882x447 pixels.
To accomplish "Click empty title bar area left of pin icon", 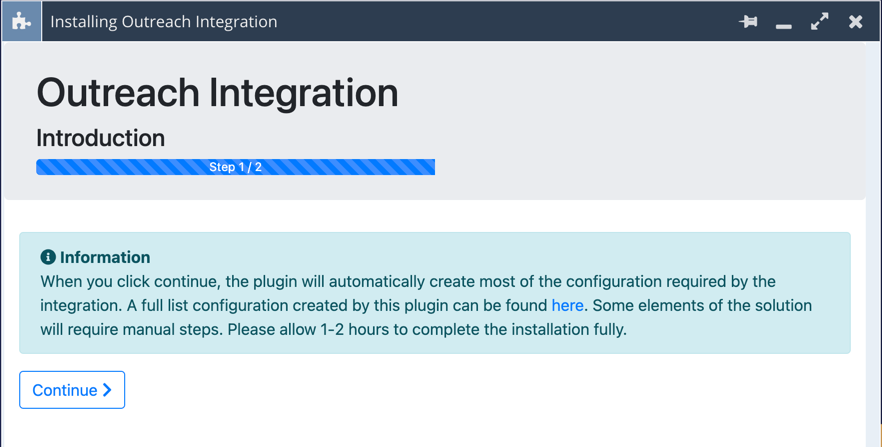I will pos(506,21).
